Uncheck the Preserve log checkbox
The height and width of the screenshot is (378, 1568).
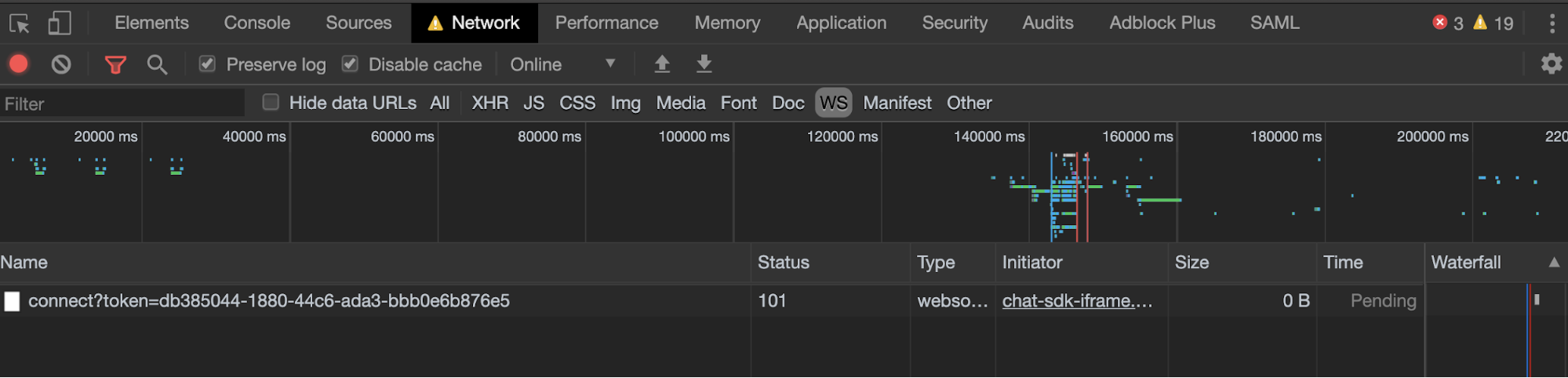pos(207,64)
